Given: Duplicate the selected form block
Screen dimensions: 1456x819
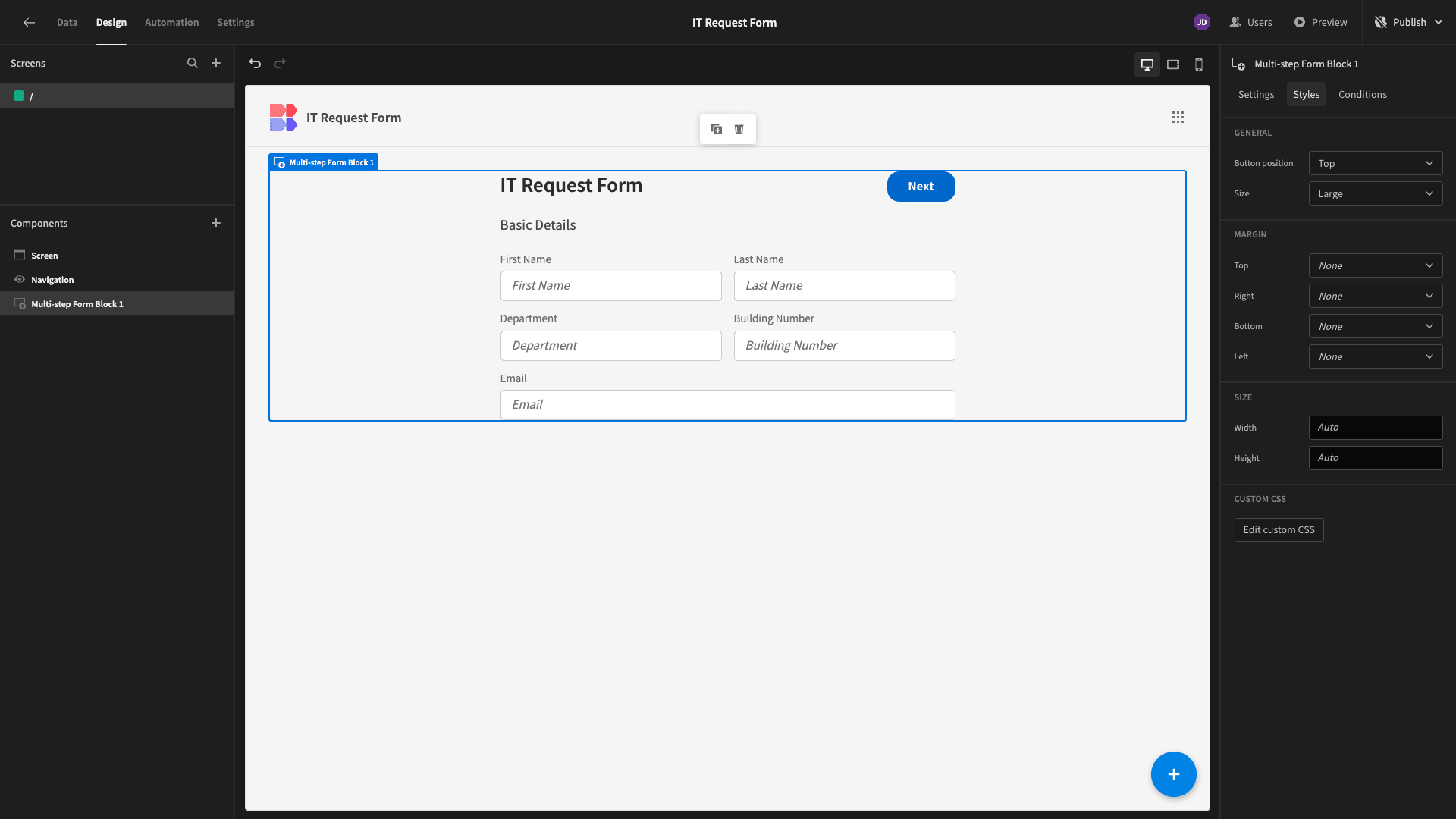Looking at the screenshot, I should [x=717, y=129].
